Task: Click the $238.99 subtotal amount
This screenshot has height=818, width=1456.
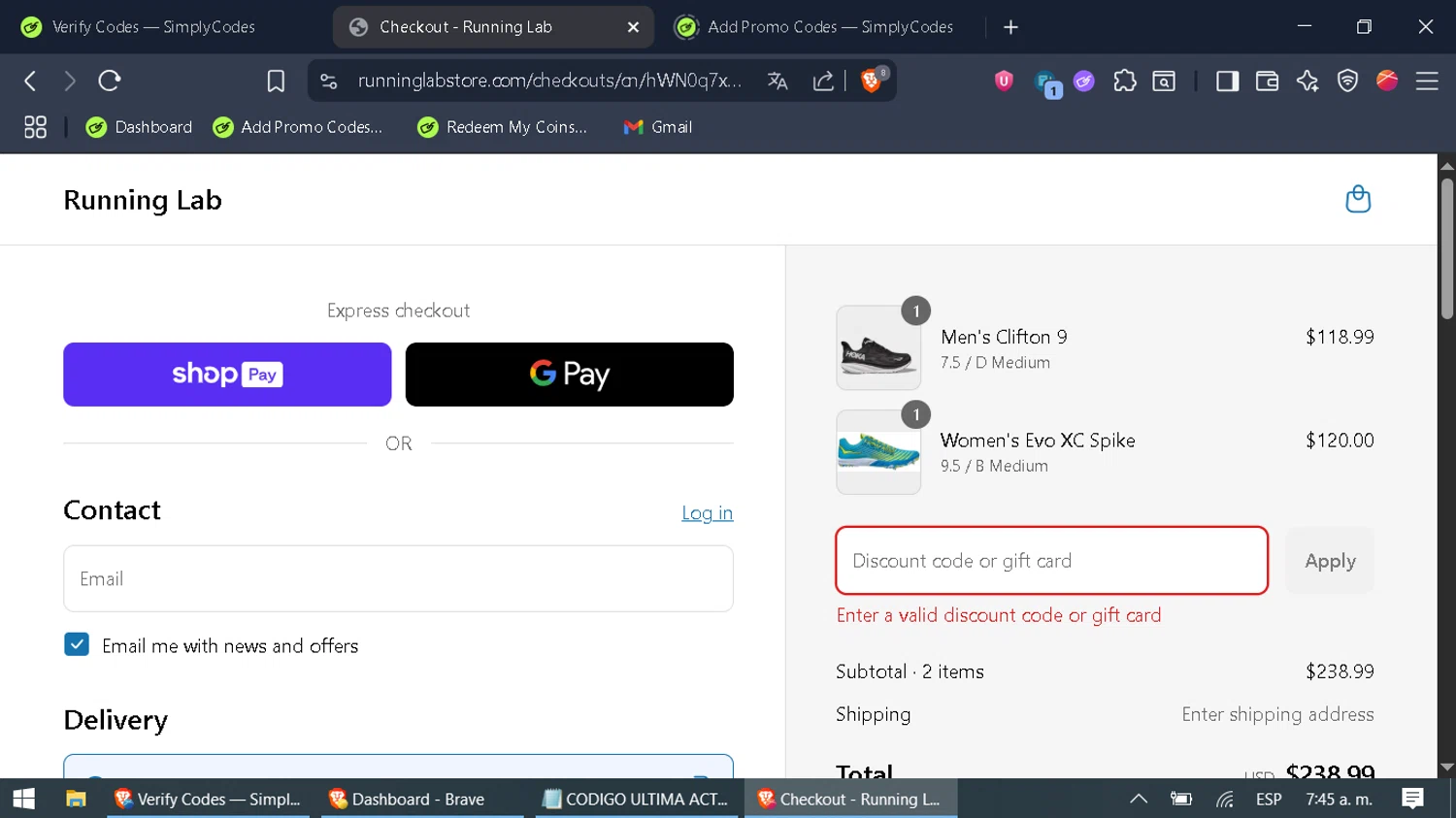Action: [1340, 671]
